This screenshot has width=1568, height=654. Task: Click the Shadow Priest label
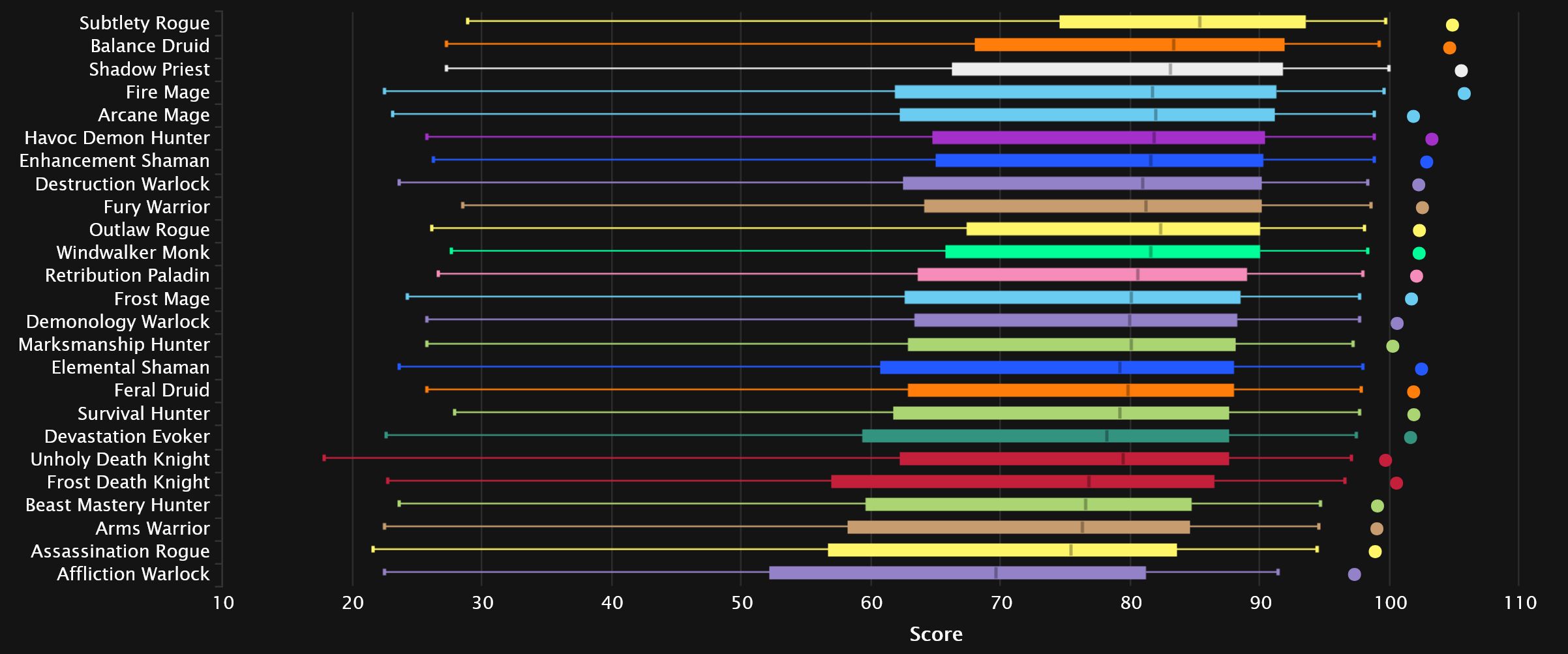click(149, 69)
